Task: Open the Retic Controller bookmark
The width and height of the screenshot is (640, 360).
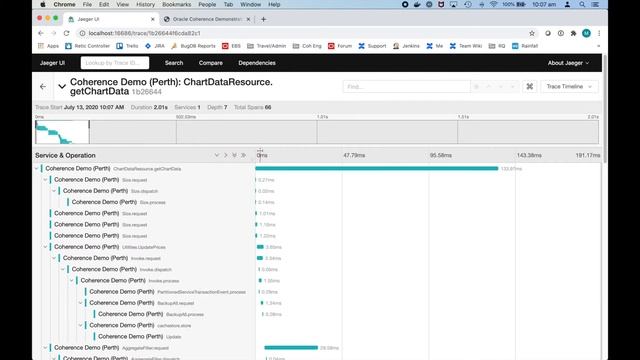Action: [x=88, y=46]
